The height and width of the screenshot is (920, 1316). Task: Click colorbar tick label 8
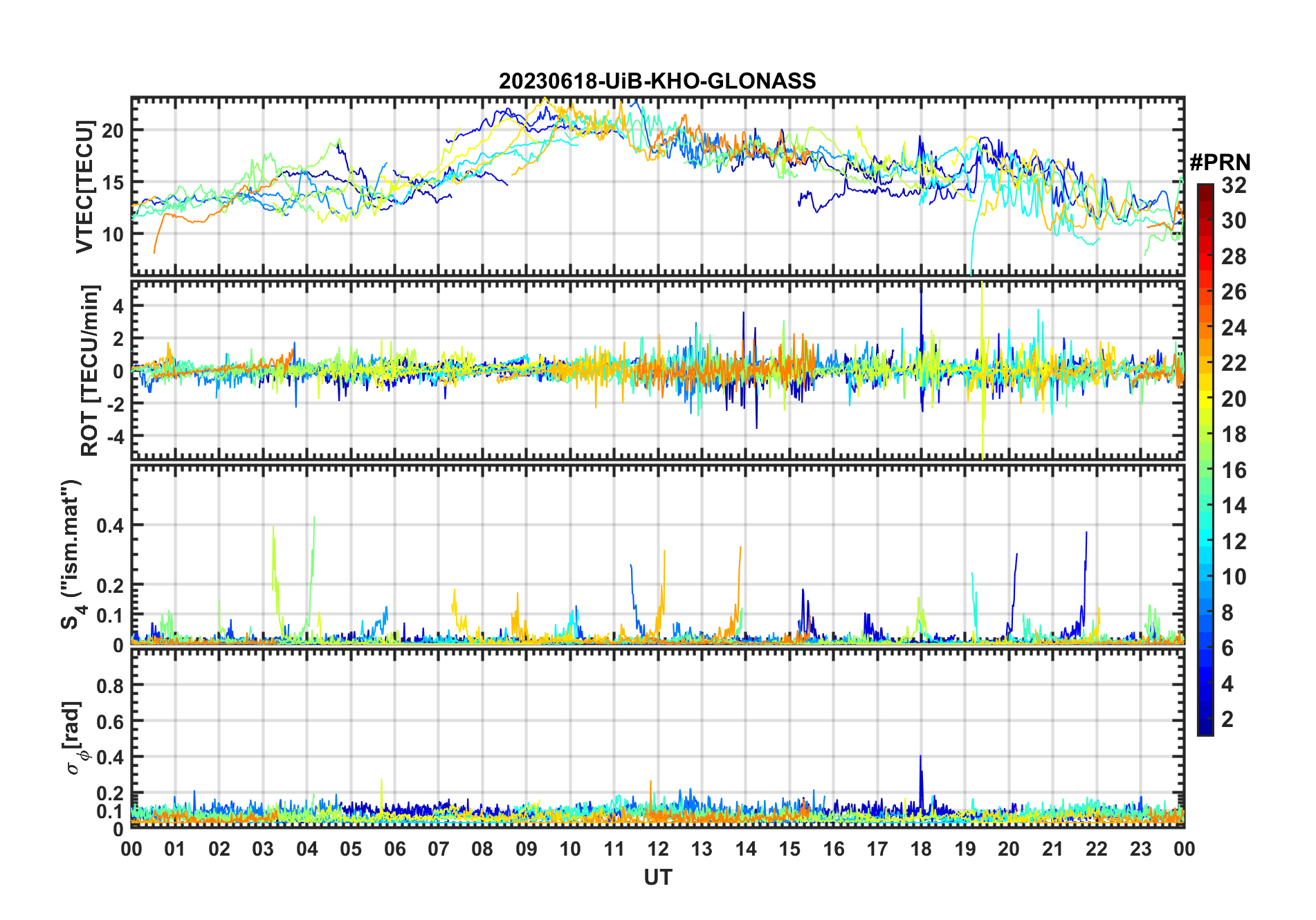pyautogui.click(x=1227, y=613)
